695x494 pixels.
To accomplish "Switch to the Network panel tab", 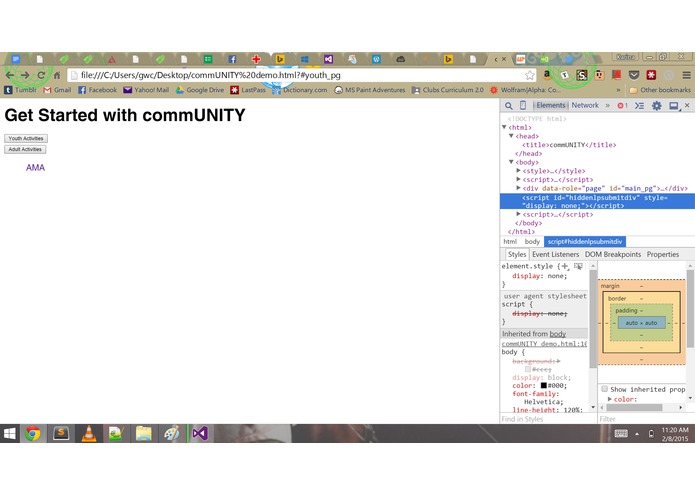I will 585,105.
